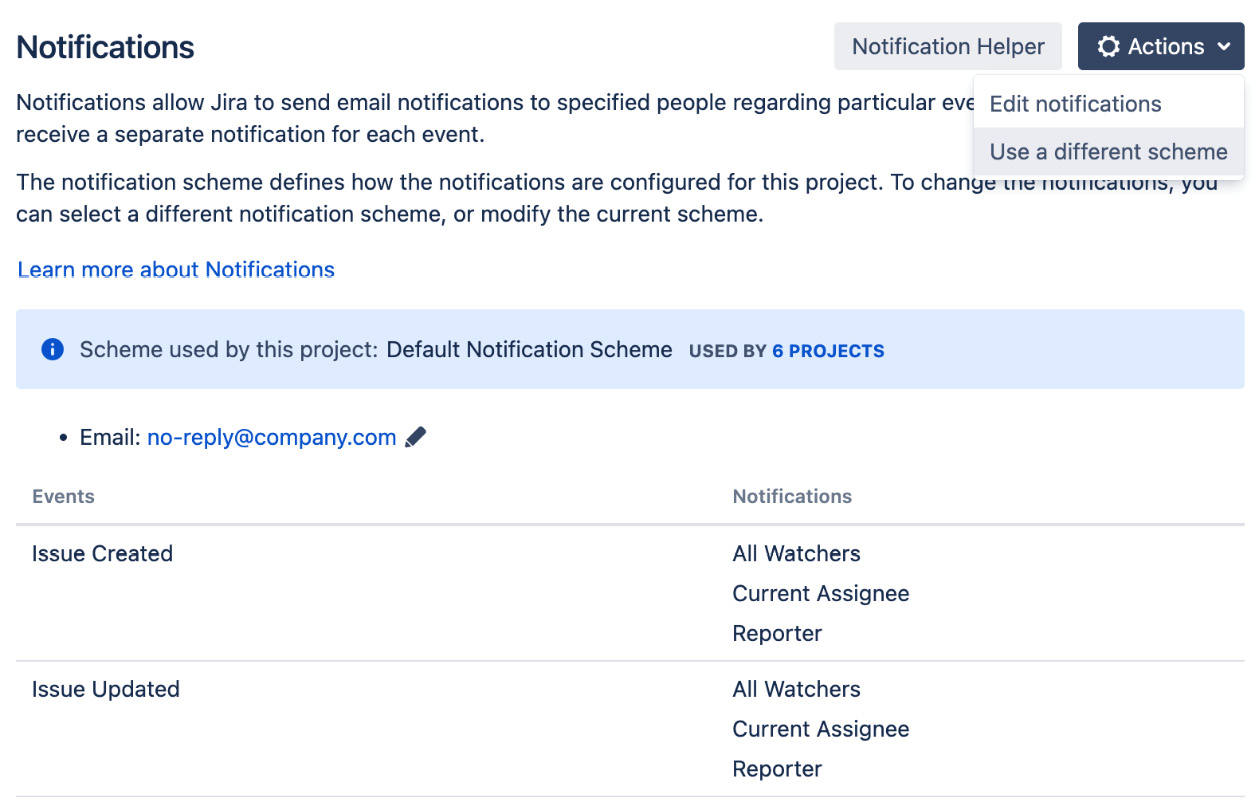1259x810 pixels.
Task: Click the blue info icon in the scheme banner
Action: tap(52, 349)
